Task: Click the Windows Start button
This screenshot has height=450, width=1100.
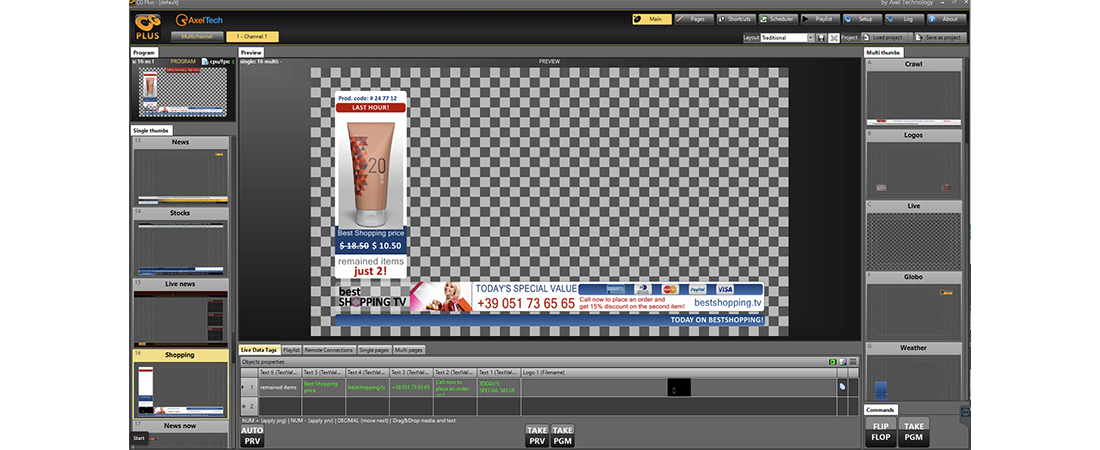Action: click(139, 439)
